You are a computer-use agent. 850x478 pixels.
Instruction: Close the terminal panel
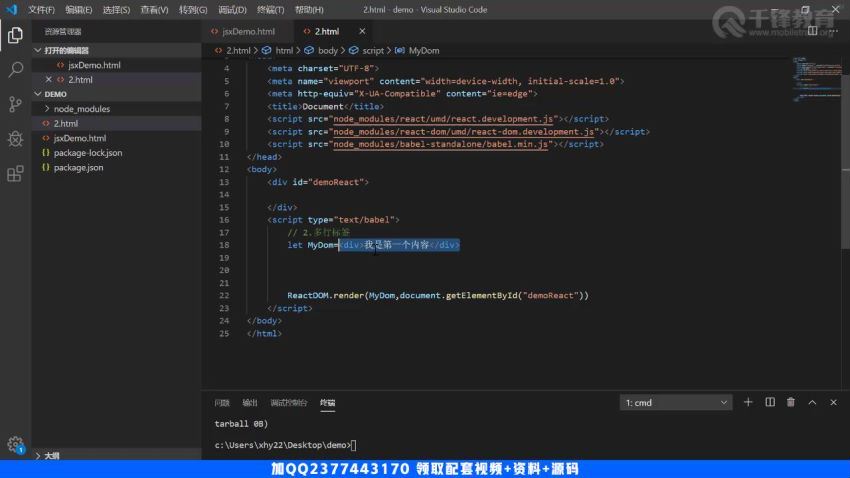[833, 402]
